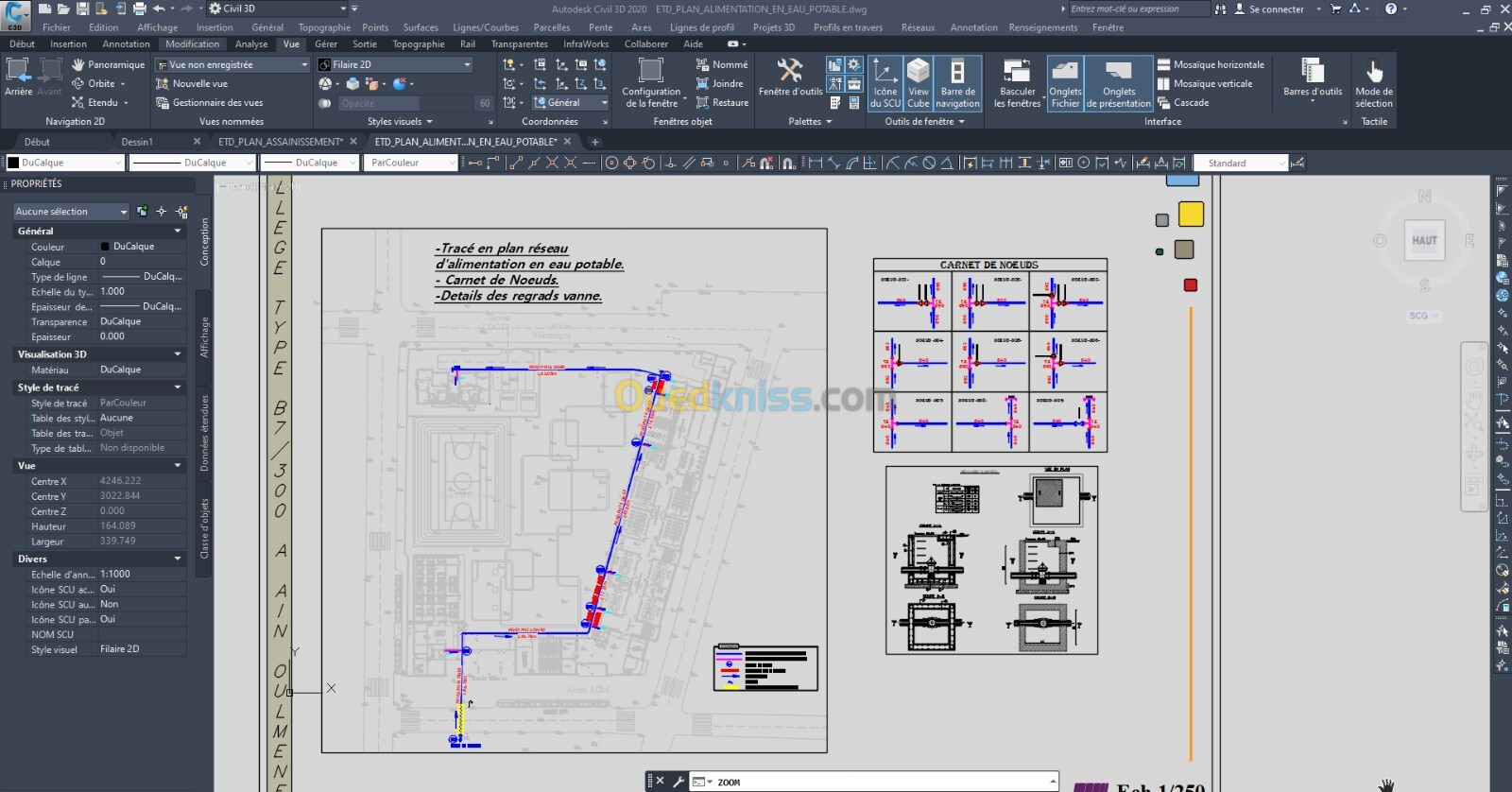Open the SCG coordinate system dropdown
The height and width of the screenshot is (792, 1512).
click(1422, 316)
